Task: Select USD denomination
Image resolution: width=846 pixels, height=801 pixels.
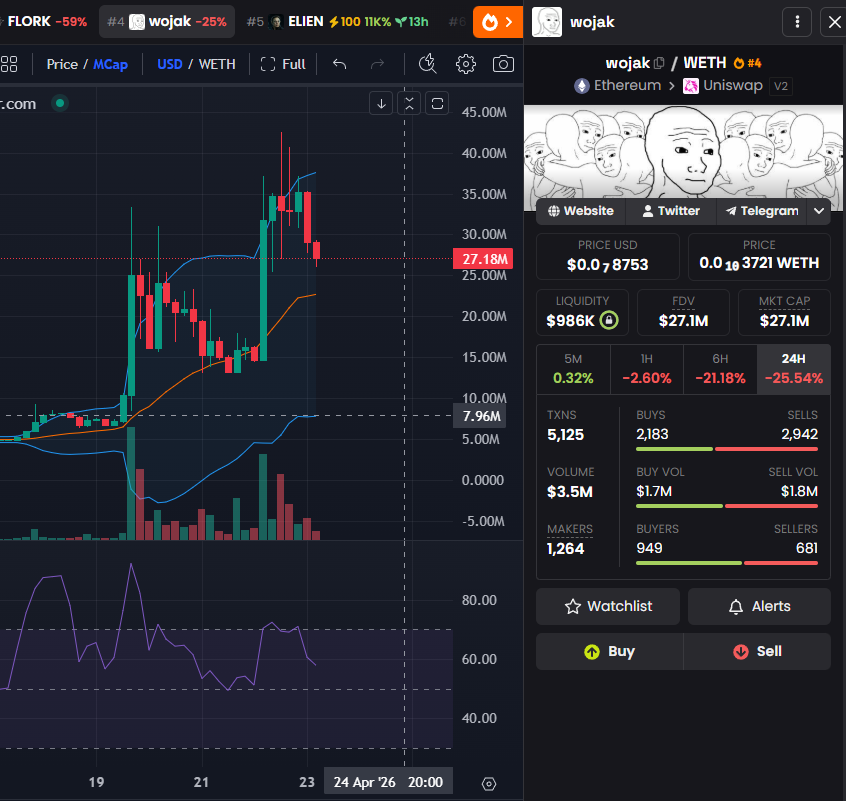Action: 169,64
